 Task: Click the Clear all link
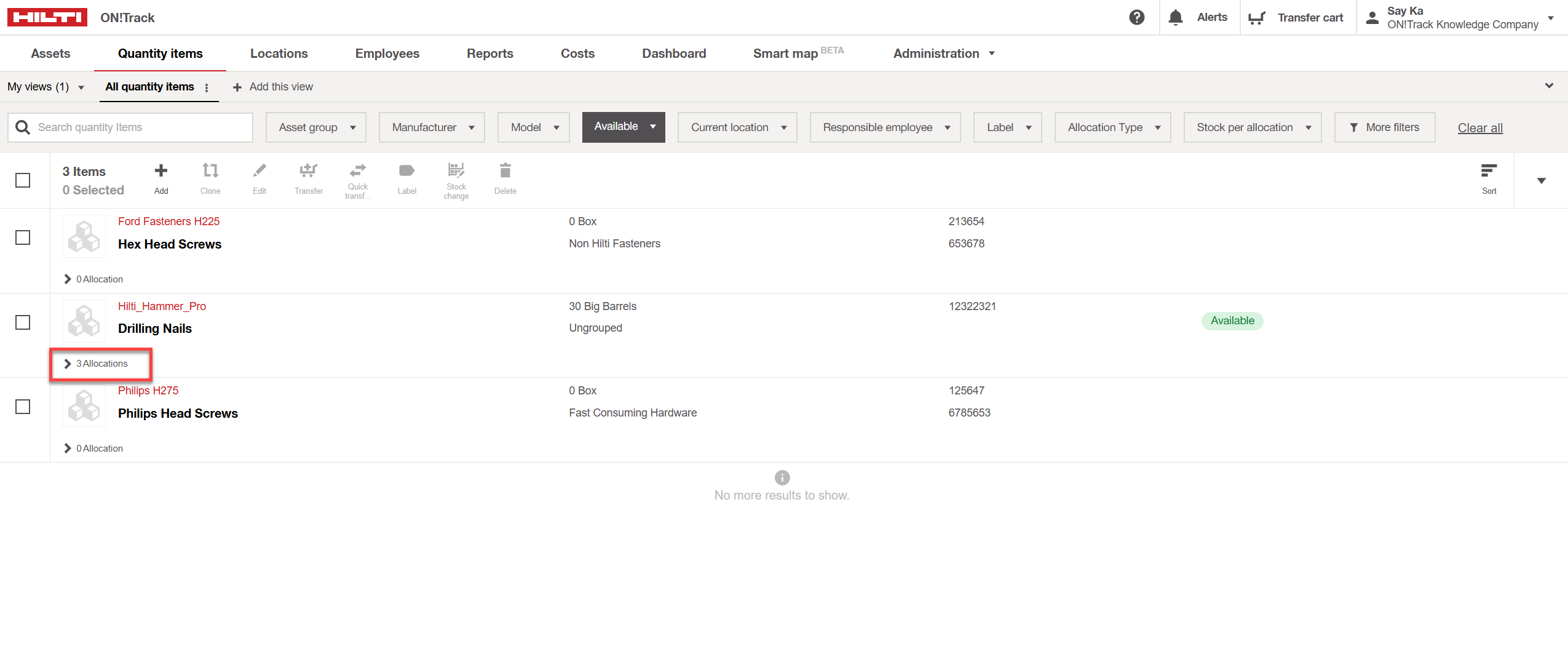(x=1480, y=128)
